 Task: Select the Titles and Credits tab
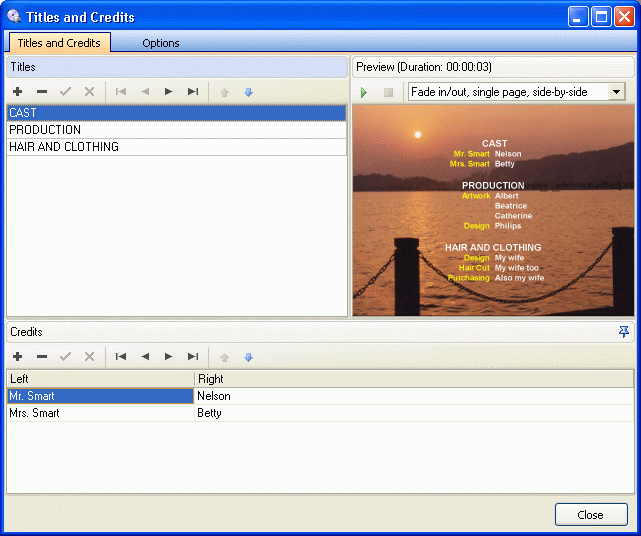pos(59,43)
